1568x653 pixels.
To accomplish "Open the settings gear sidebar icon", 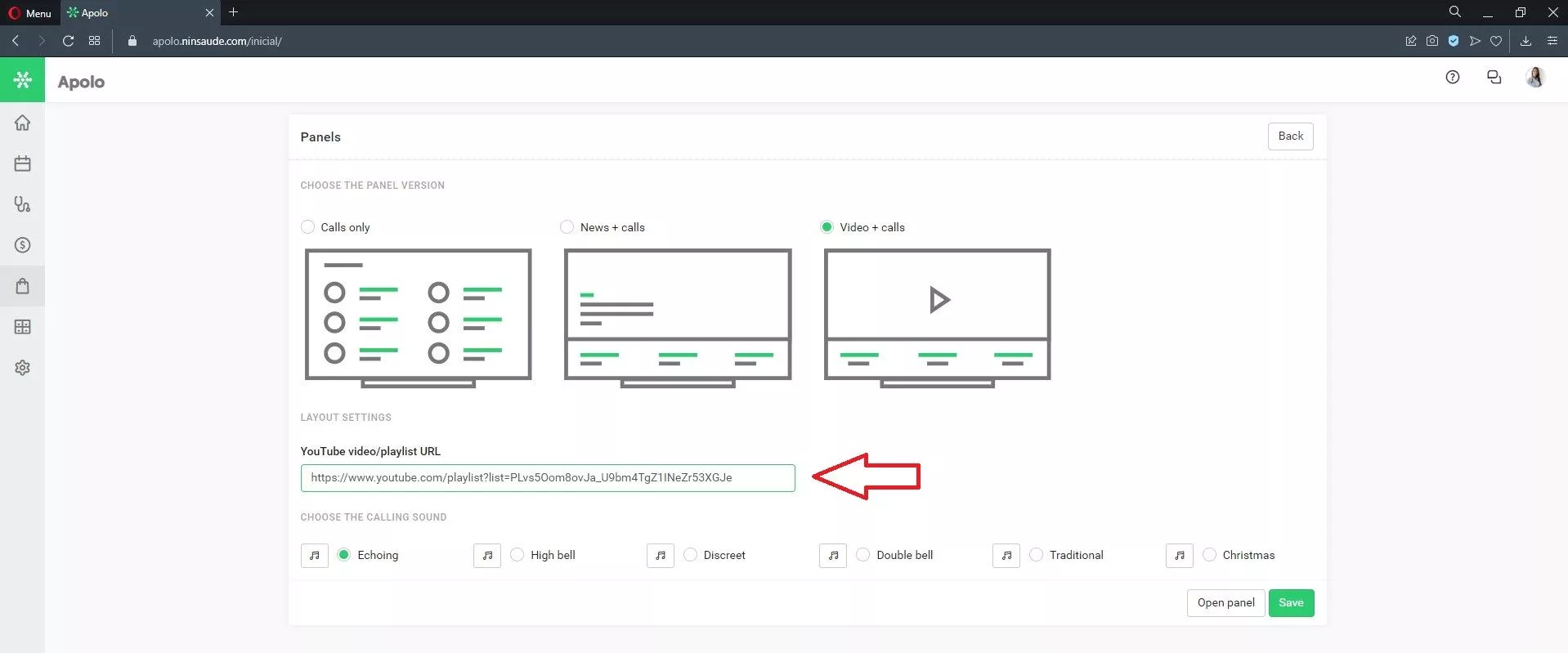I will click(x=22, y=368).
